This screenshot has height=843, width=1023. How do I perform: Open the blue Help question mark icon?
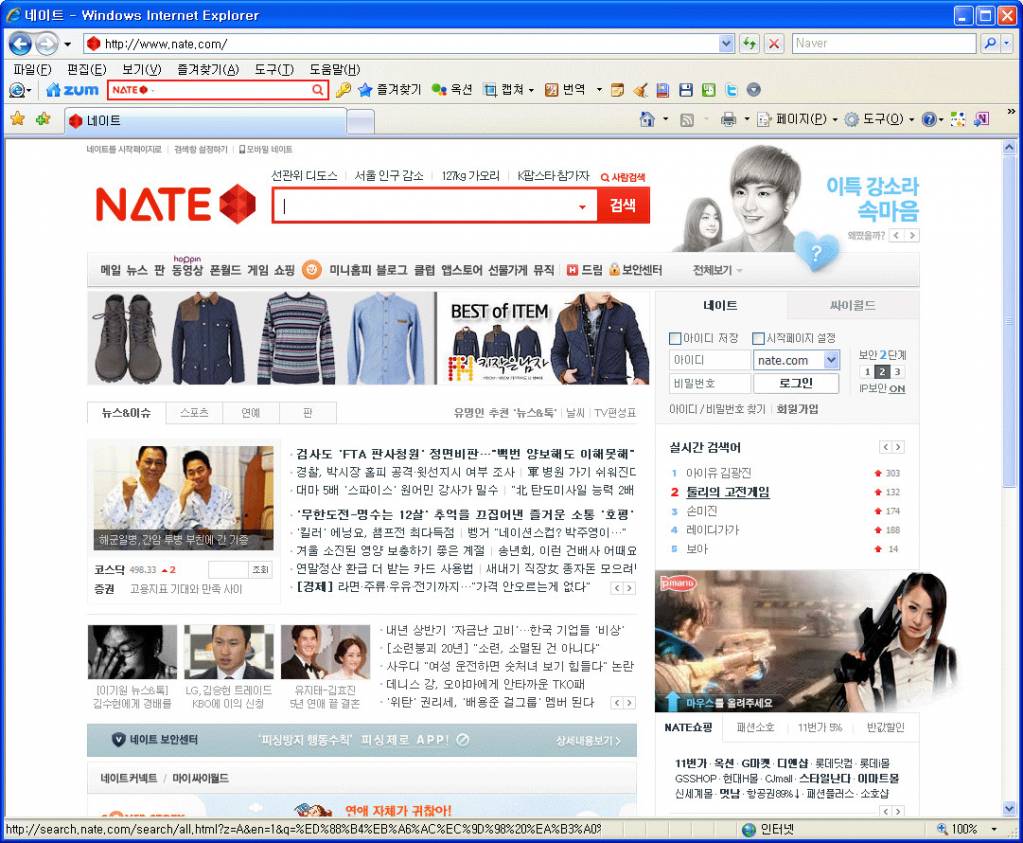[x=929, y=119]
